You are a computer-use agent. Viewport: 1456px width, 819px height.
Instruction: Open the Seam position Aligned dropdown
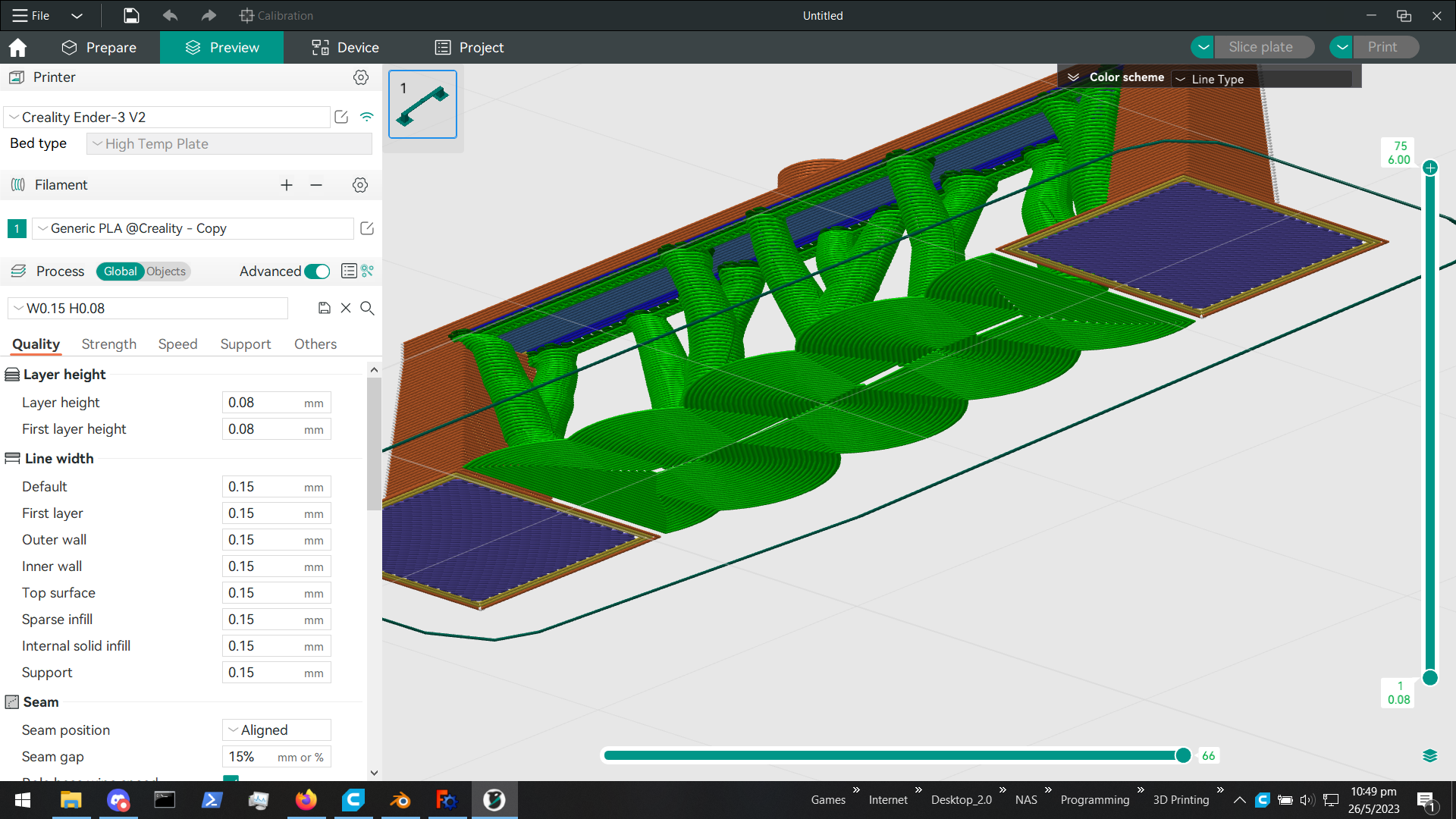275,730
